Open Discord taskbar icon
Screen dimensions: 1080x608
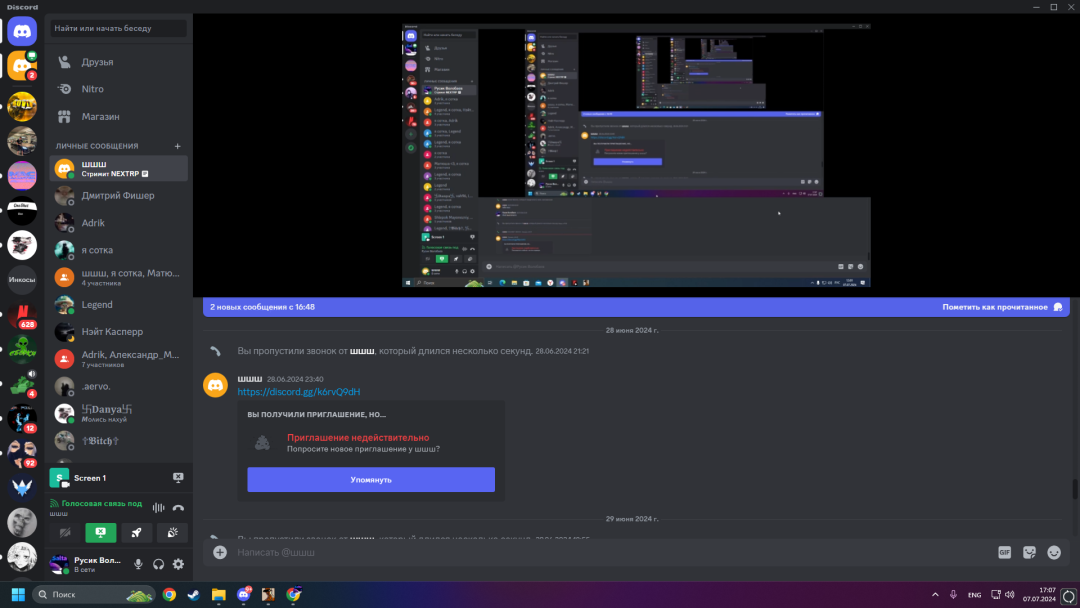pyautogui.click(x=244, y=594)
